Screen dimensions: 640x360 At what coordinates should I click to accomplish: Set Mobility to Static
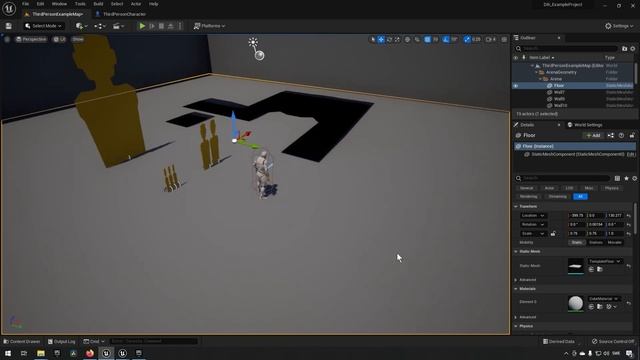576,242
